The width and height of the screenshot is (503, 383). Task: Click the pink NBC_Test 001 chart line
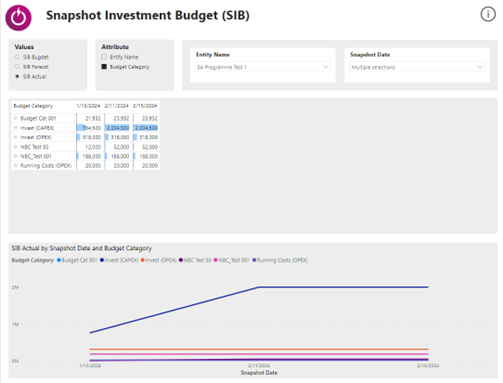coord(259,354)
